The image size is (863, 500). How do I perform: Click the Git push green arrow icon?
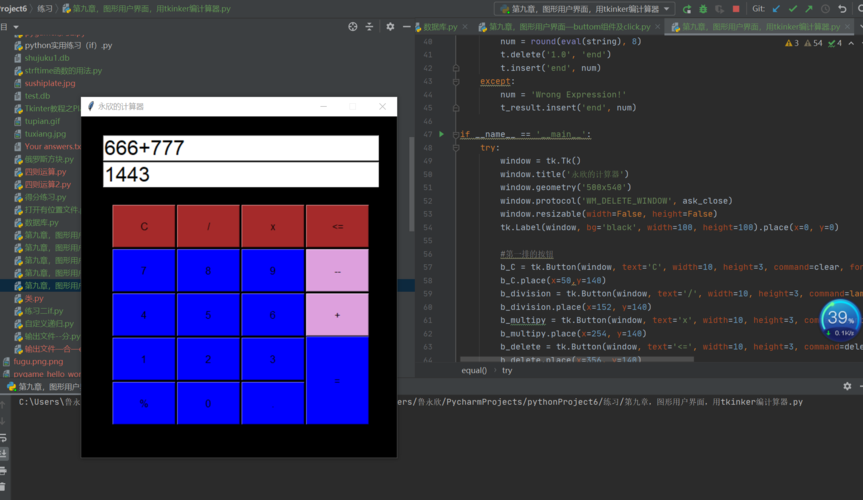[x=809, y=9]
